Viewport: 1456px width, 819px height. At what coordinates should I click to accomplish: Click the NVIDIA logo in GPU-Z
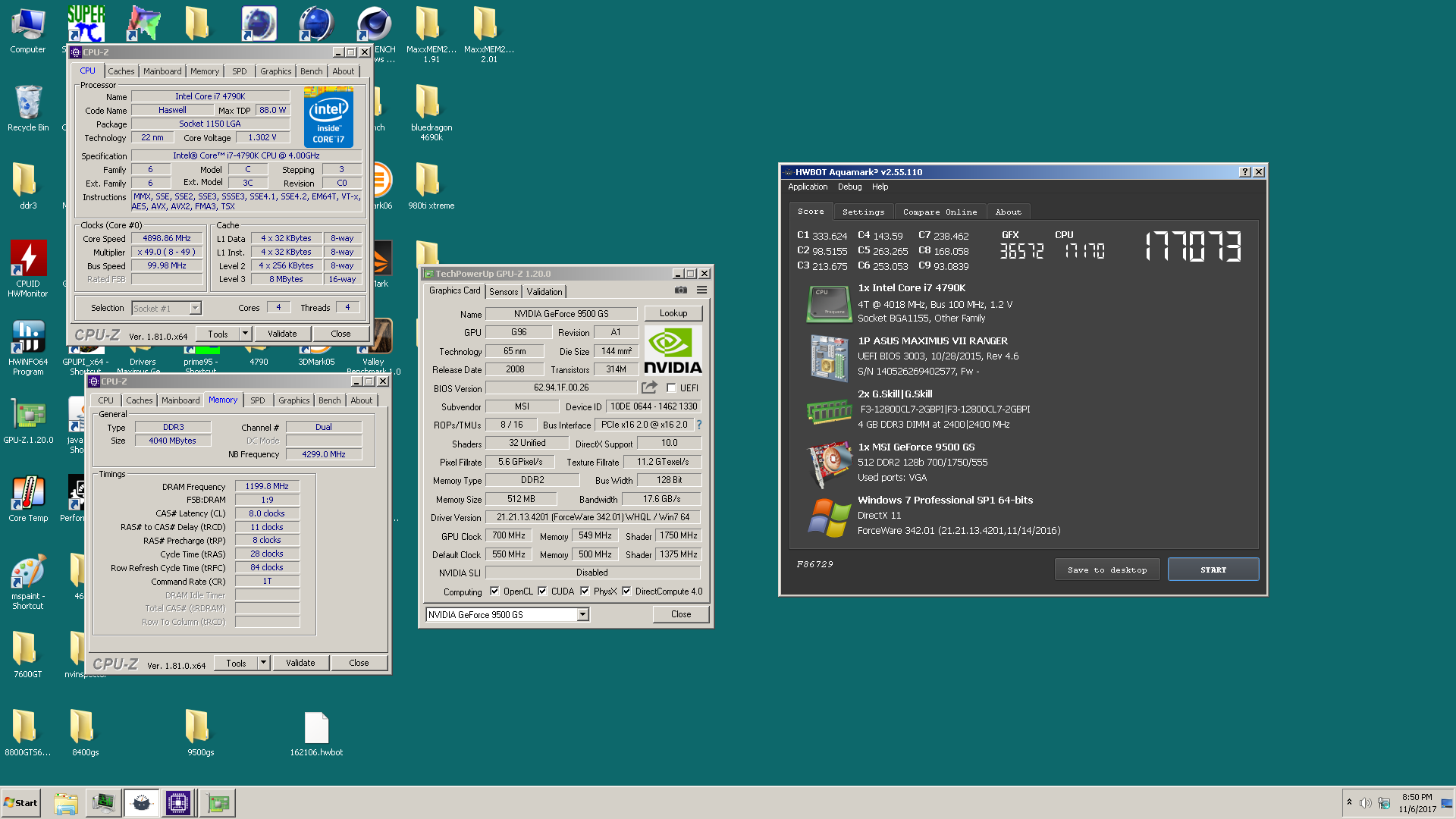(673, 351)
